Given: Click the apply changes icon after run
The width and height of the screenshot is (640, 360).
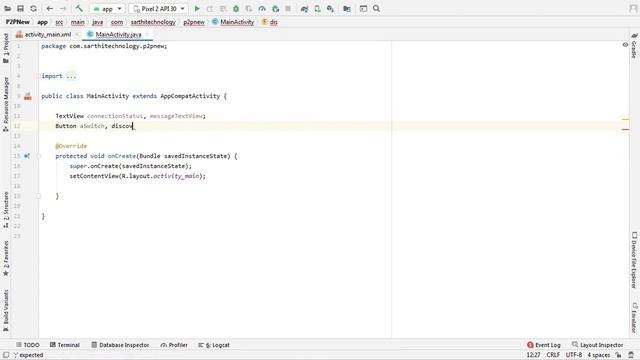Looking at the screenshot, I should pyautogui.click(x=210, y=9).
